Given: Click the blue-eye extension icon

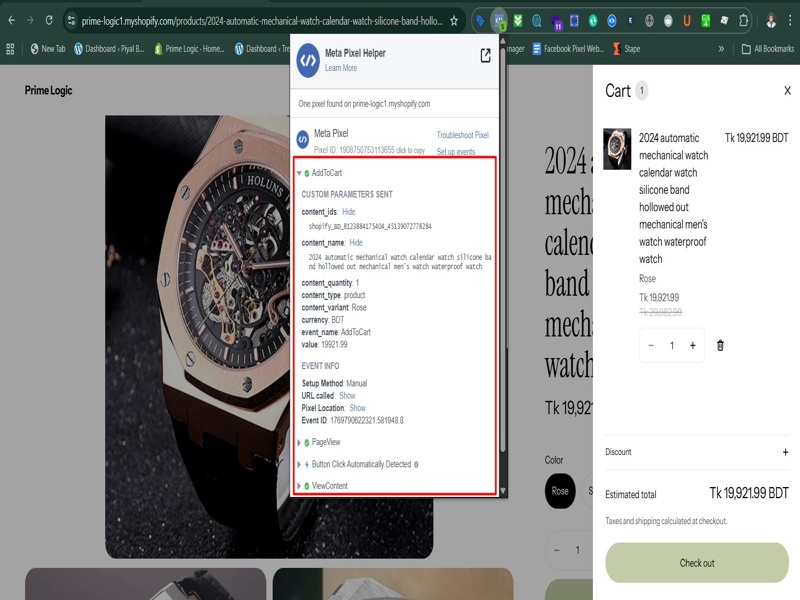Looking at the screenshot, I should tap(612, 21).
